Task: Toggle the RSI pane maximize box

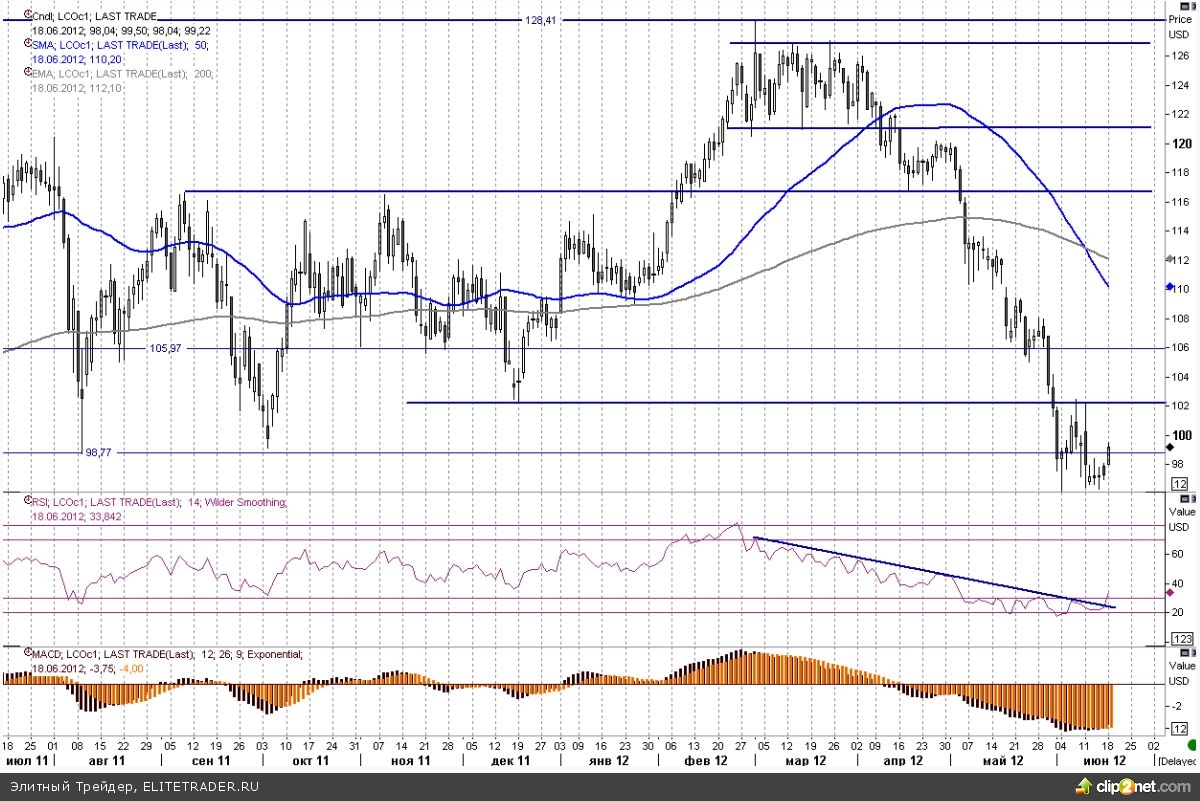Action: click(1186, 498)
